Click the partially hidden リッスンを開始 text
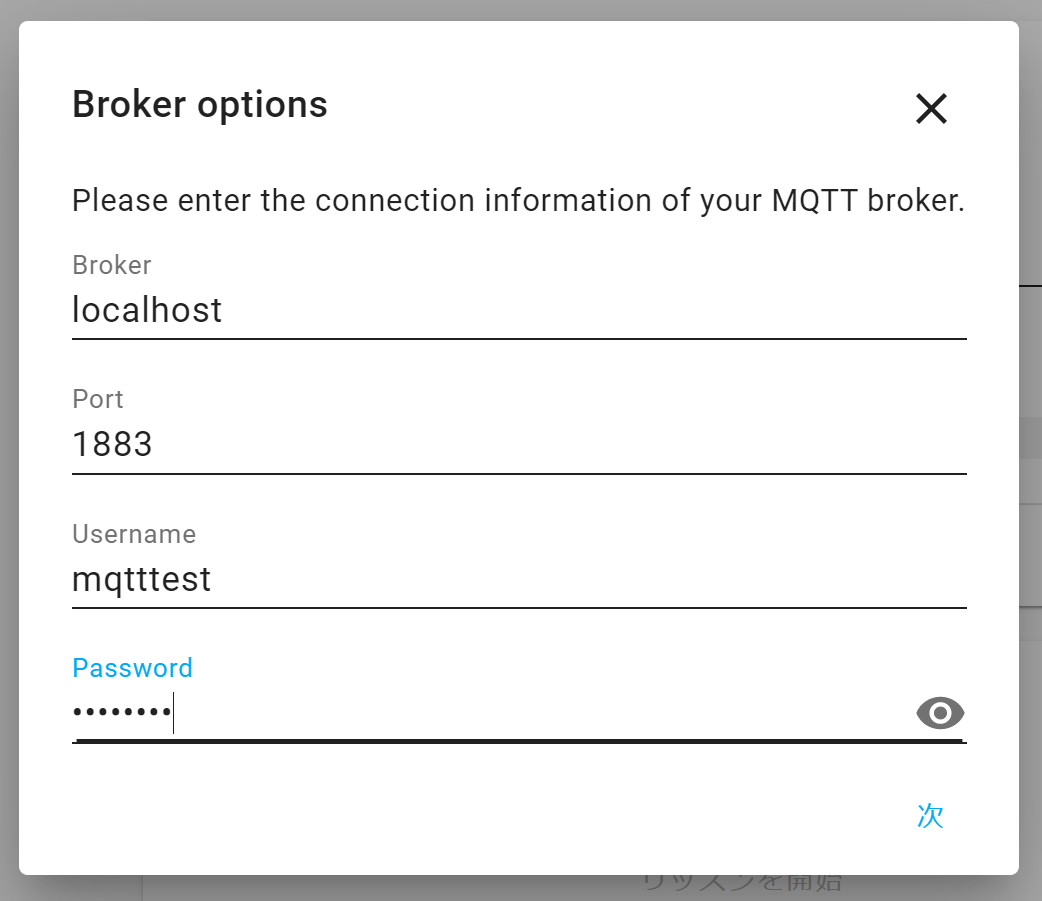 pos(743,884)
